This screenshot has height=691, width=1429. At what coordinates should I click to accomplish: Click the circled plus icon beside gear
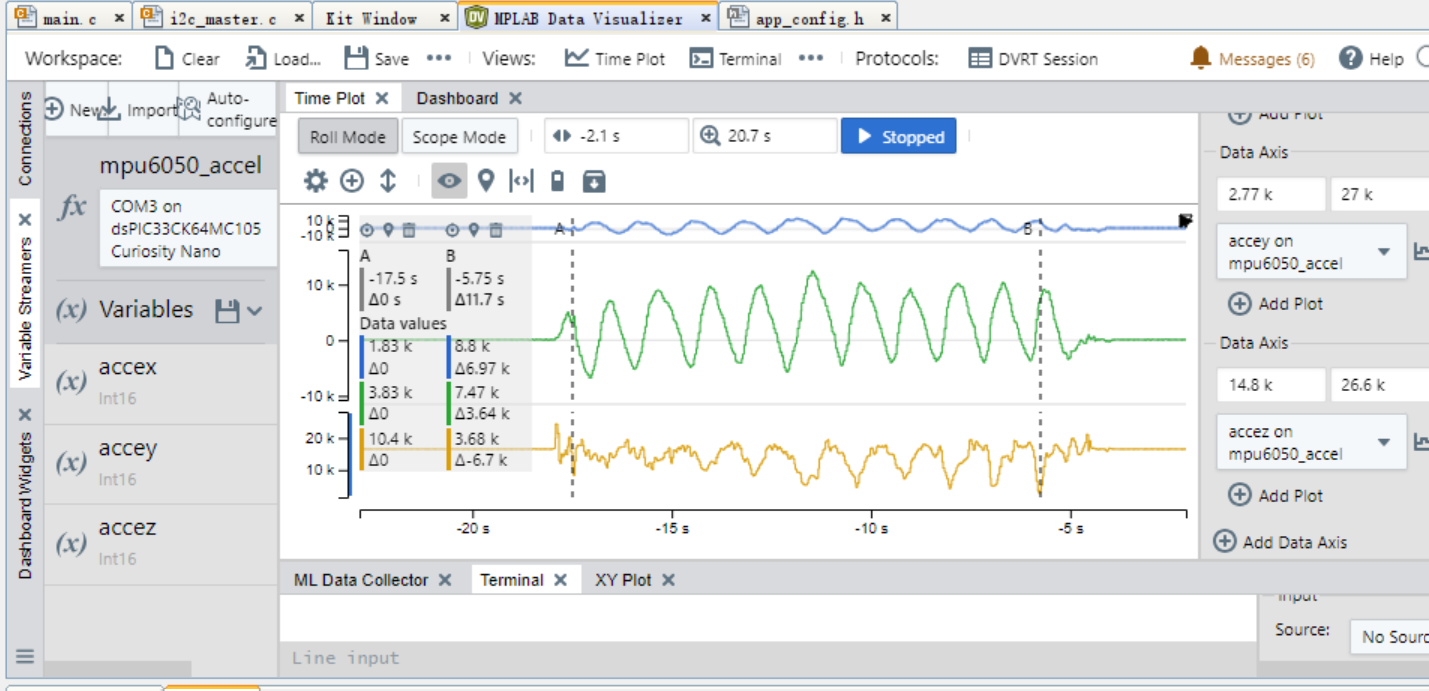352,180
